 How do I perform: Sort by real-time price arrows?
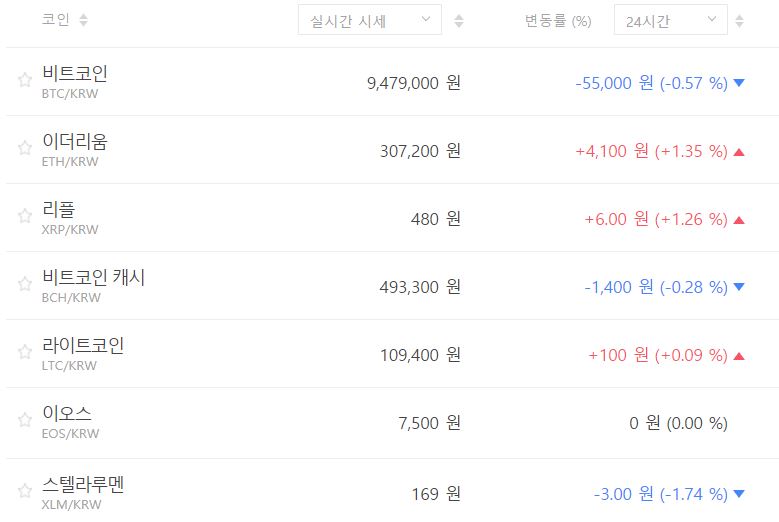[459, 20]
